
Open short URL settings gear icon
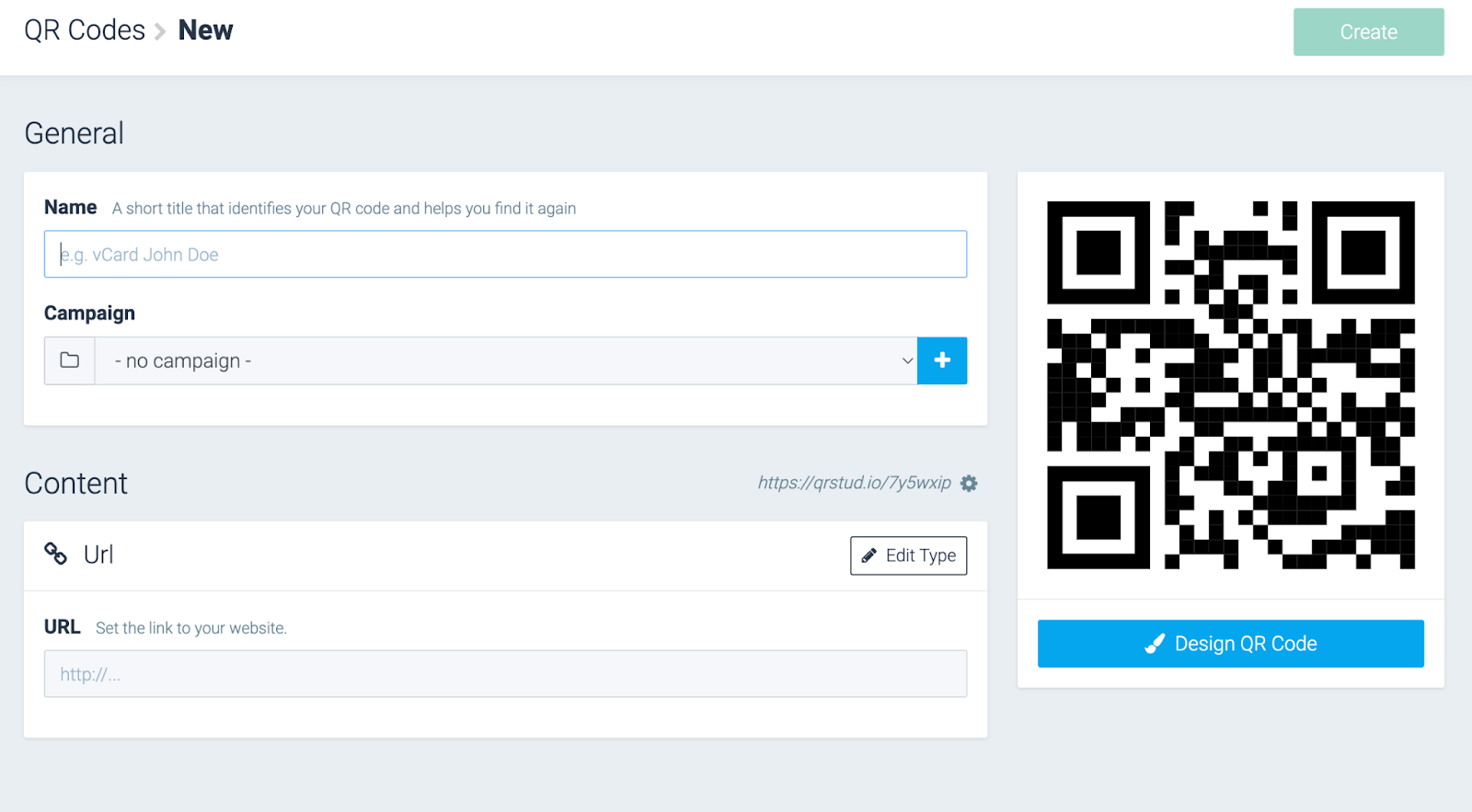click(969, 484)
